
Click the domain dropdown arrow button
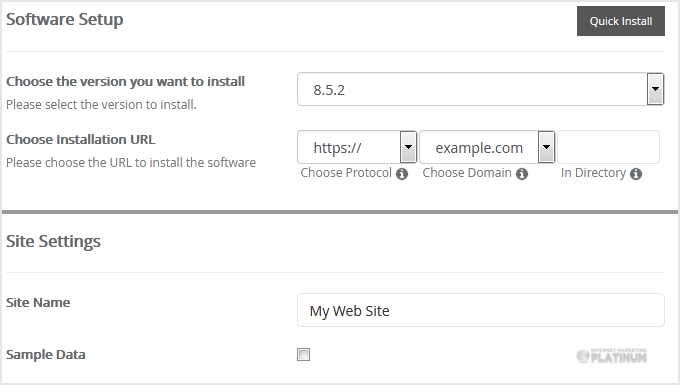click(546, 147)
